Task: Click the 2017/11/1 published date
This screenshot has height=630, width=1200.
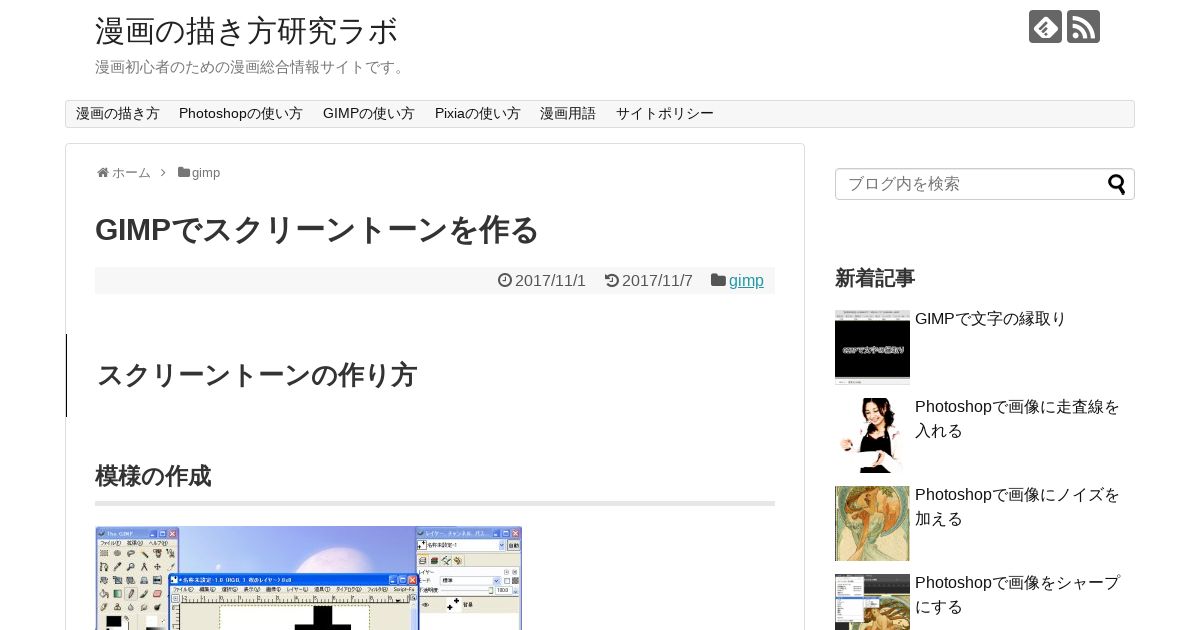Action: (550, 281)
